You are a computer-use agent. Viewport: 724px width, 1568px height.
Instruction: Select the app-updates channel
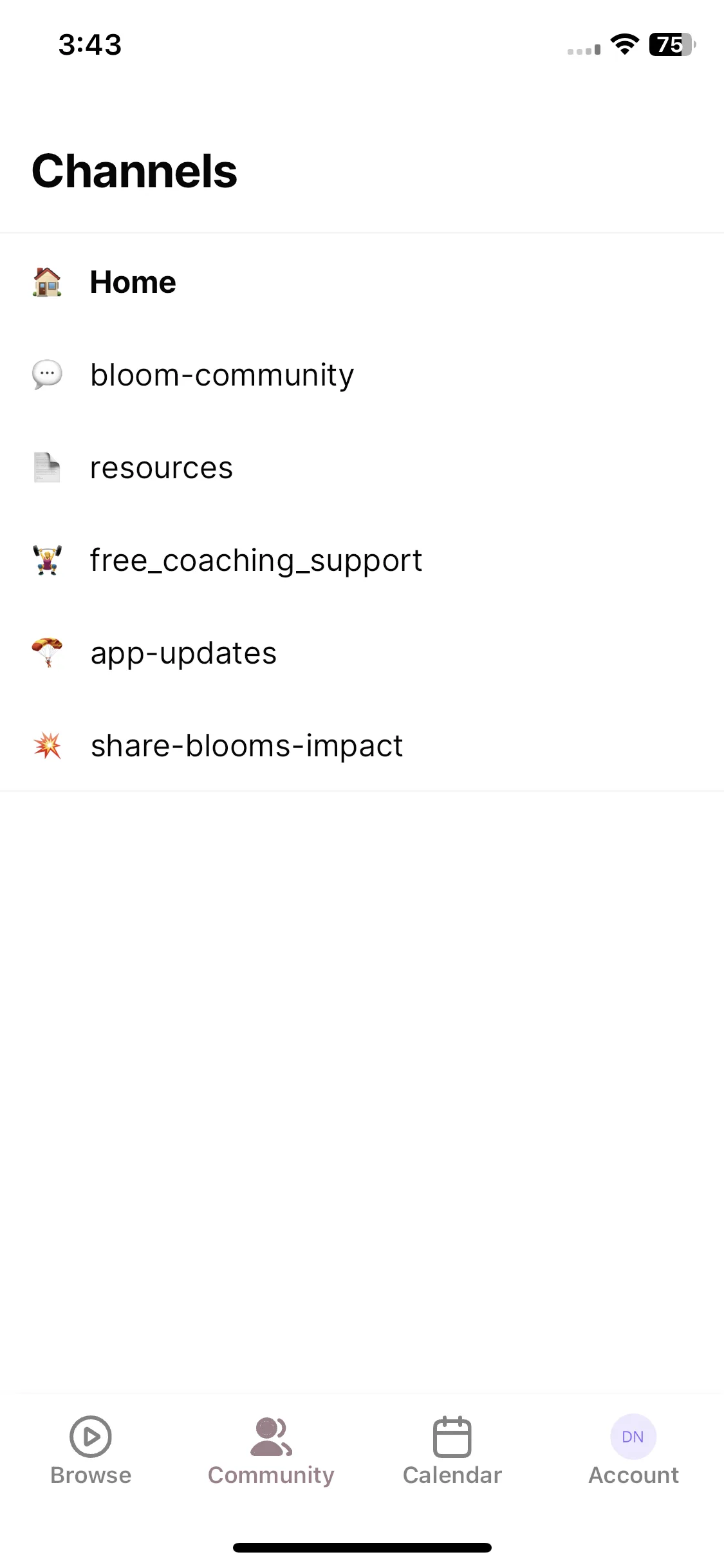[x=362, y=653]
